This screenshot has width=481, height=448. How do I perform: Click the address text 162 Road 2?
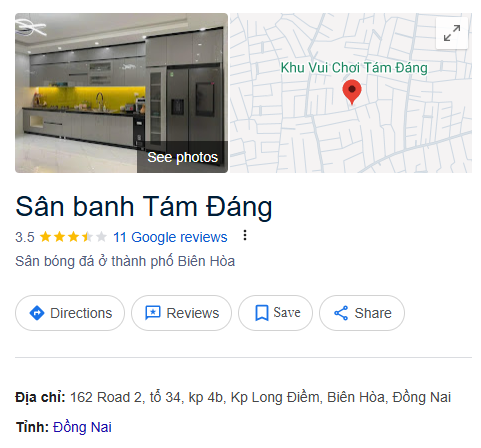[106, 397]
